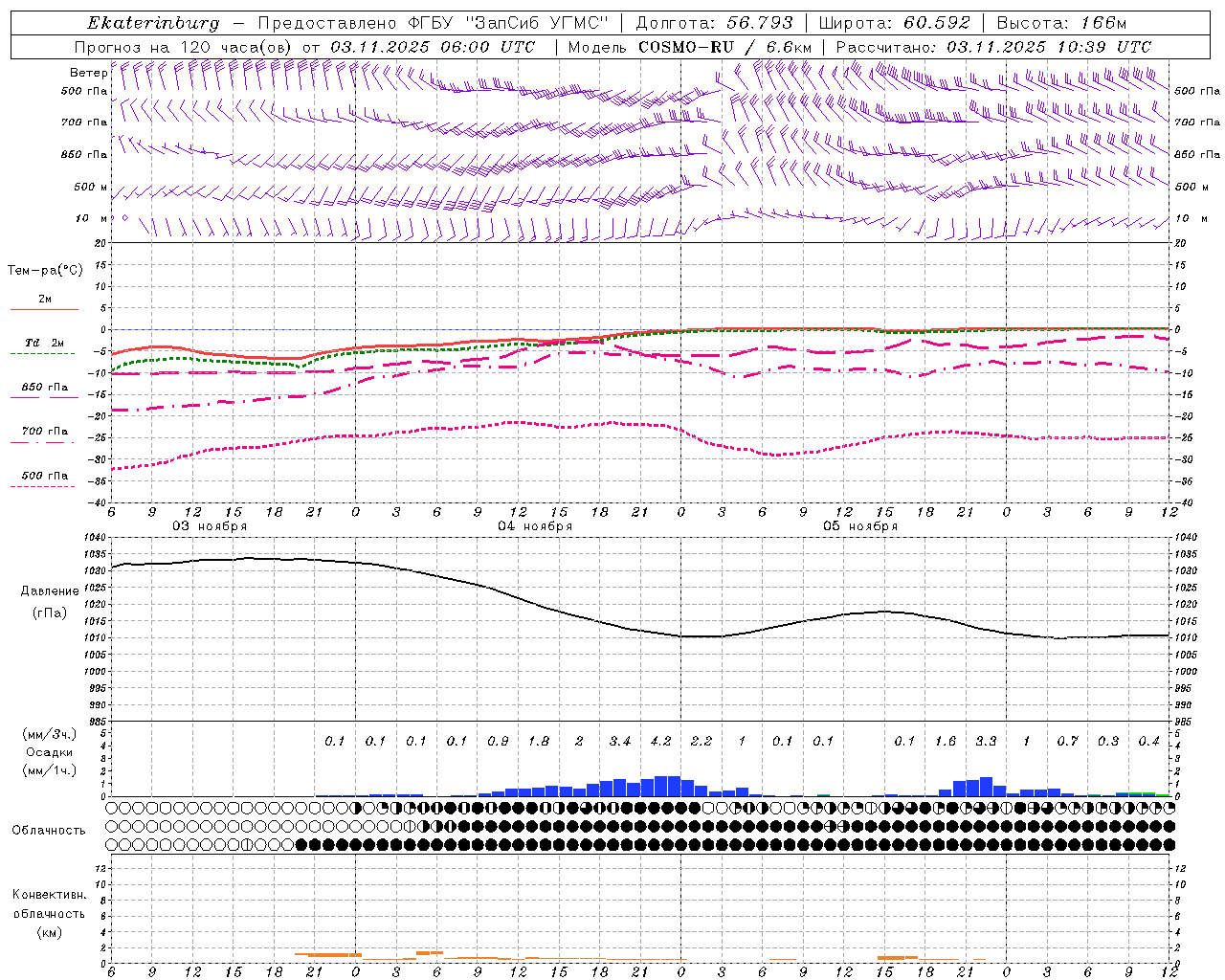The width and height of the screenshot is (1225, 980).
Task: Click the 'Облачность' cloud cover label
Action: 49,830
